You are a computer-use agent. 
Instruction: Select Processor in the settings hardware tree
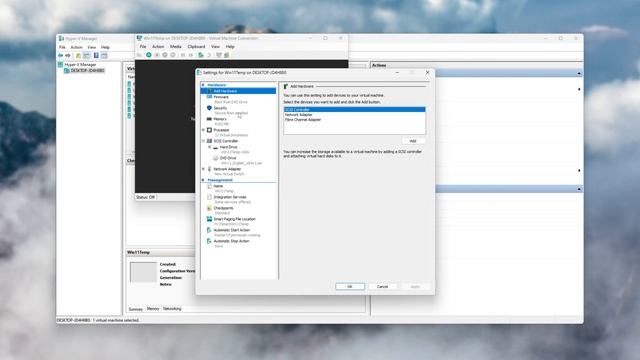point(221,130)
